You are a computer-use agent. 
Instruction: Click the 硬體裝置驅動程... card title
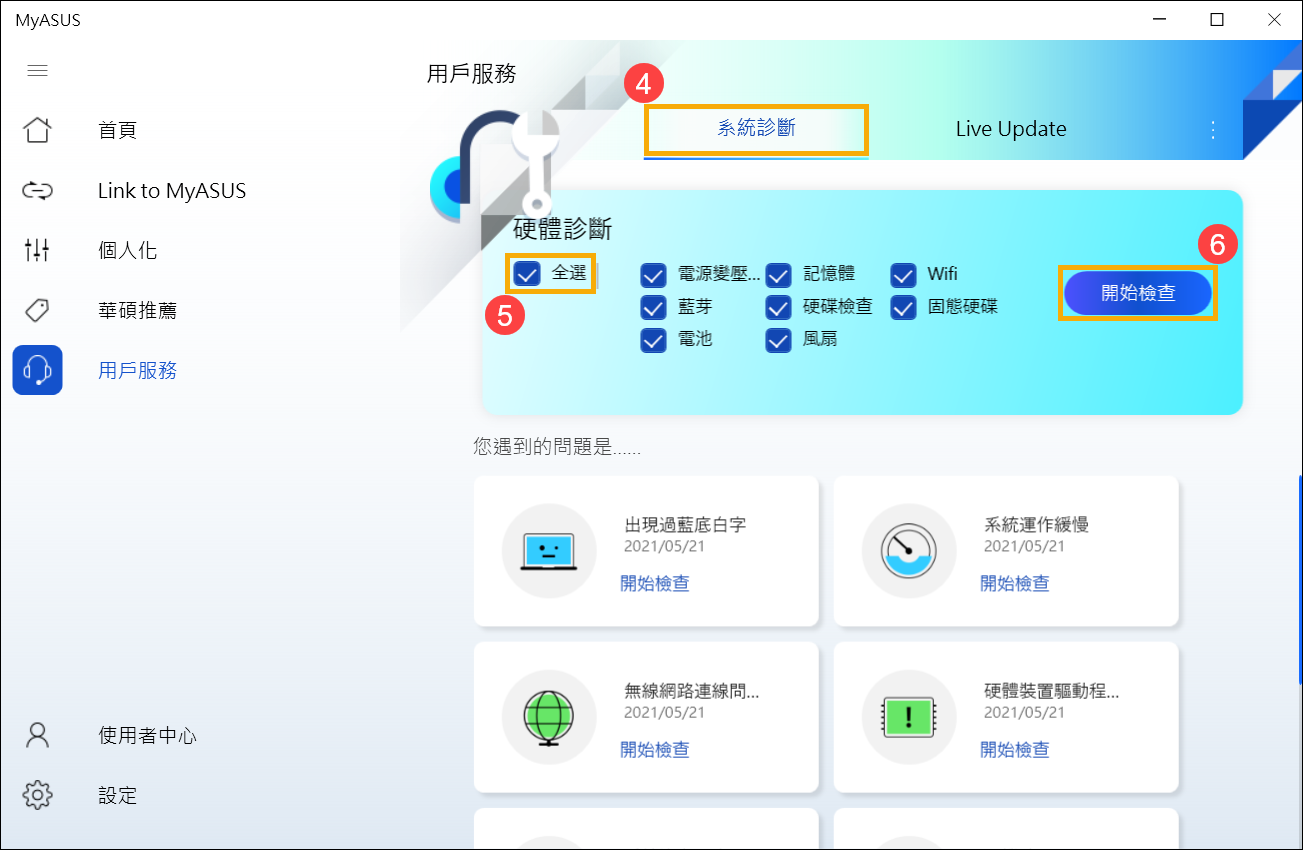1052,690
